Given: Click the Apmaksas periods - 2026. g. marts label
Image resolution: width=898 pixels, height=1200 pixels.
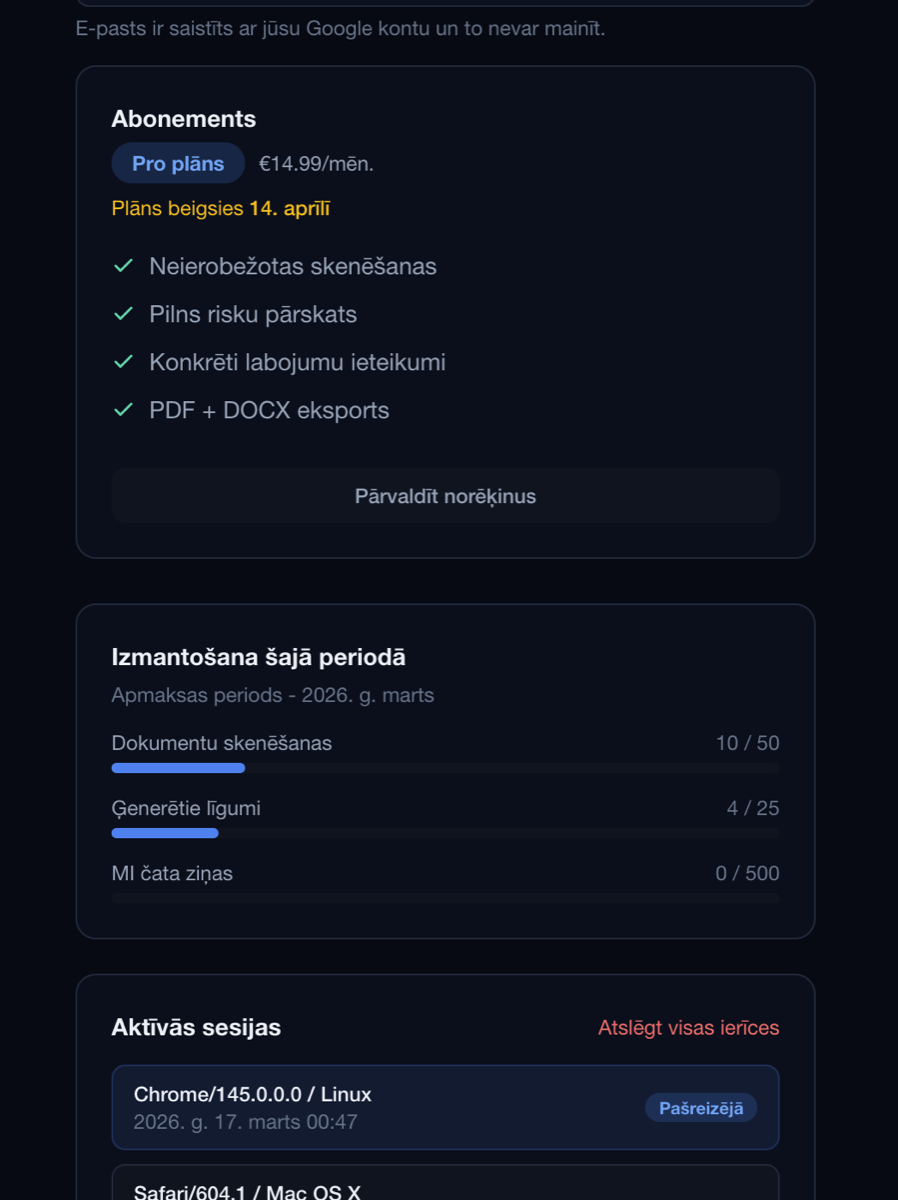Looking at the screenshot, I should [x=273, y=694].
